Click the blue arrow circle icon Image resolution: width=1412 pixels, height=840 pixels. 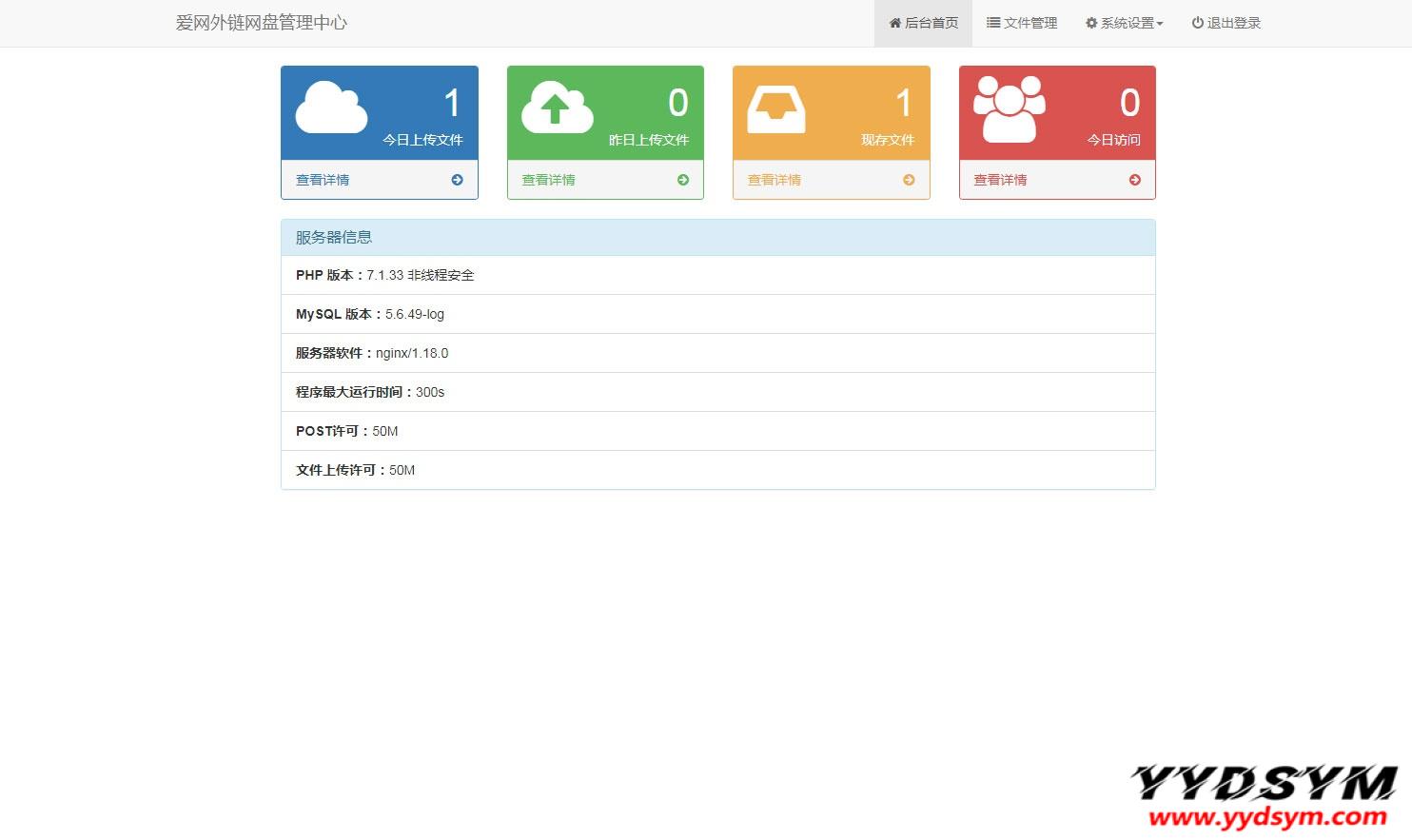[x=457, y=180]
